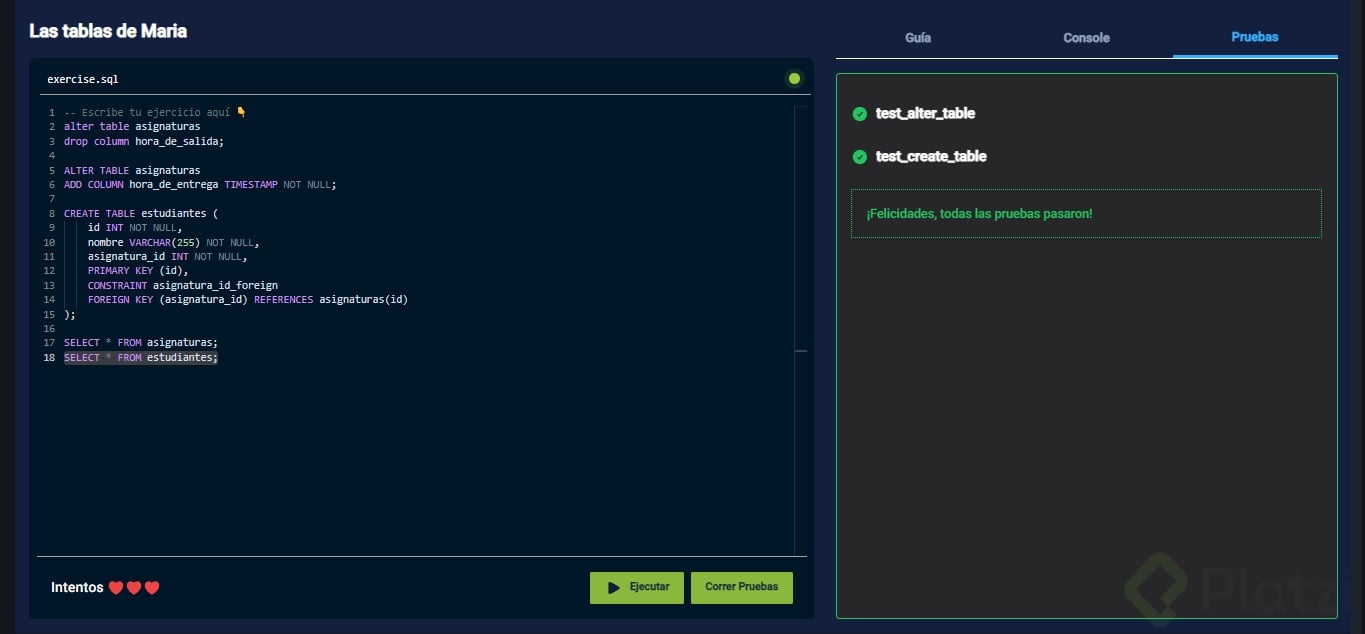
Task: Click the id INT NOT NULL line
Action: click(x=135, y=227)
